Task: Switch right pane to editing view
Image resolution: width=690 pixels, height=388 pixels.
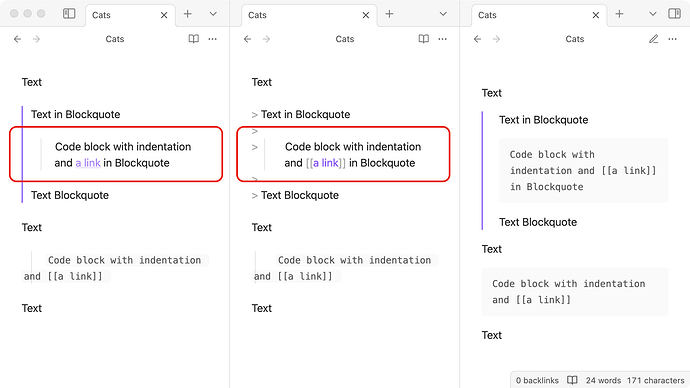Action: (x=653, y=39)
